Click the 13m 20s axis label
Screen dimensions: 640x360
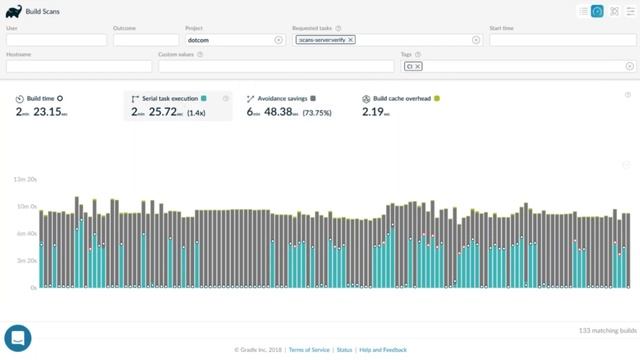(x=25, y=179)
